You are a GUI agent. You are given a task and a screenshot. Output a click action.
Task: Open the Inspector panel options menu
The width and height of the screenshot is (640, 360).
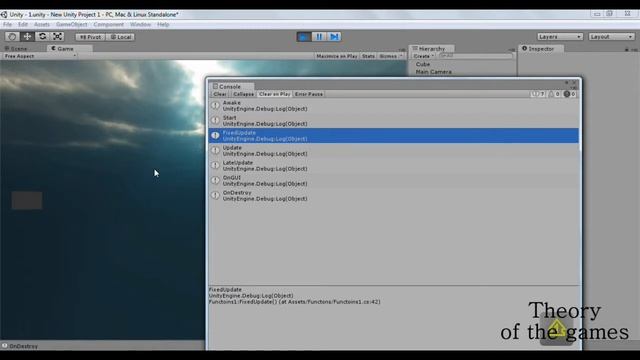coord(634,49)
